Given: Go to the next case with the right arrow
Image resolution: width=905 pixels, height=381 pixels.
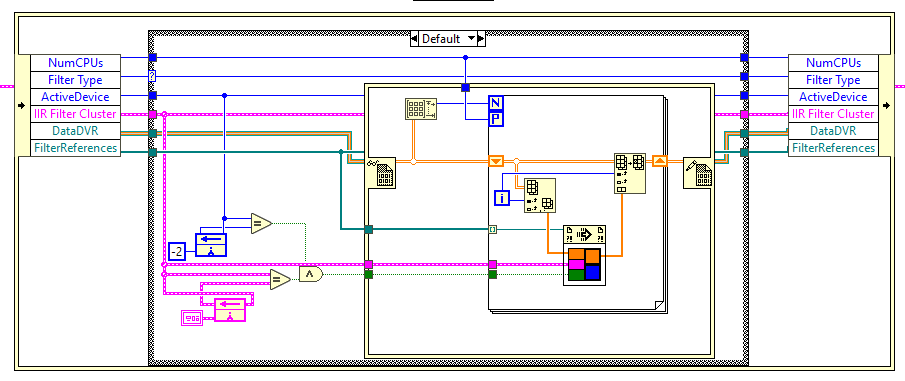Looking at the screenshot, I should [x=481, y=39].
